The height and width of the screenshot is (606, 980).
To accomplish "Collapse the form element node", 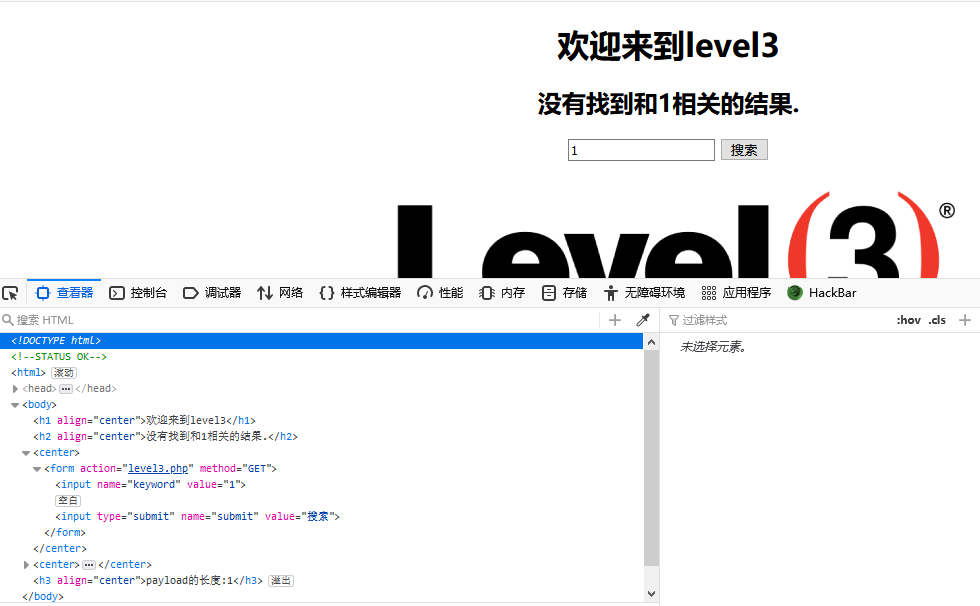I will pyautogui.click(x=38, y=469).
